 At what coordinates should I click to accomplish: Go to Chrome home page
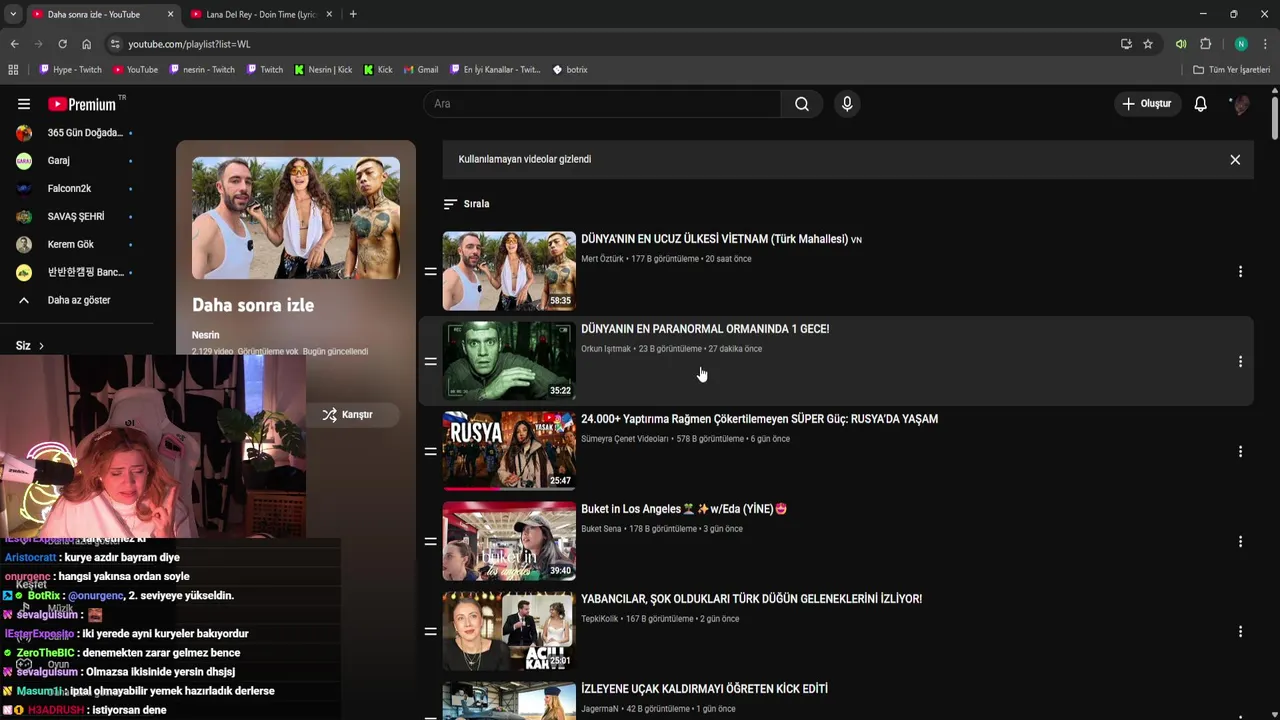(87, 44)
